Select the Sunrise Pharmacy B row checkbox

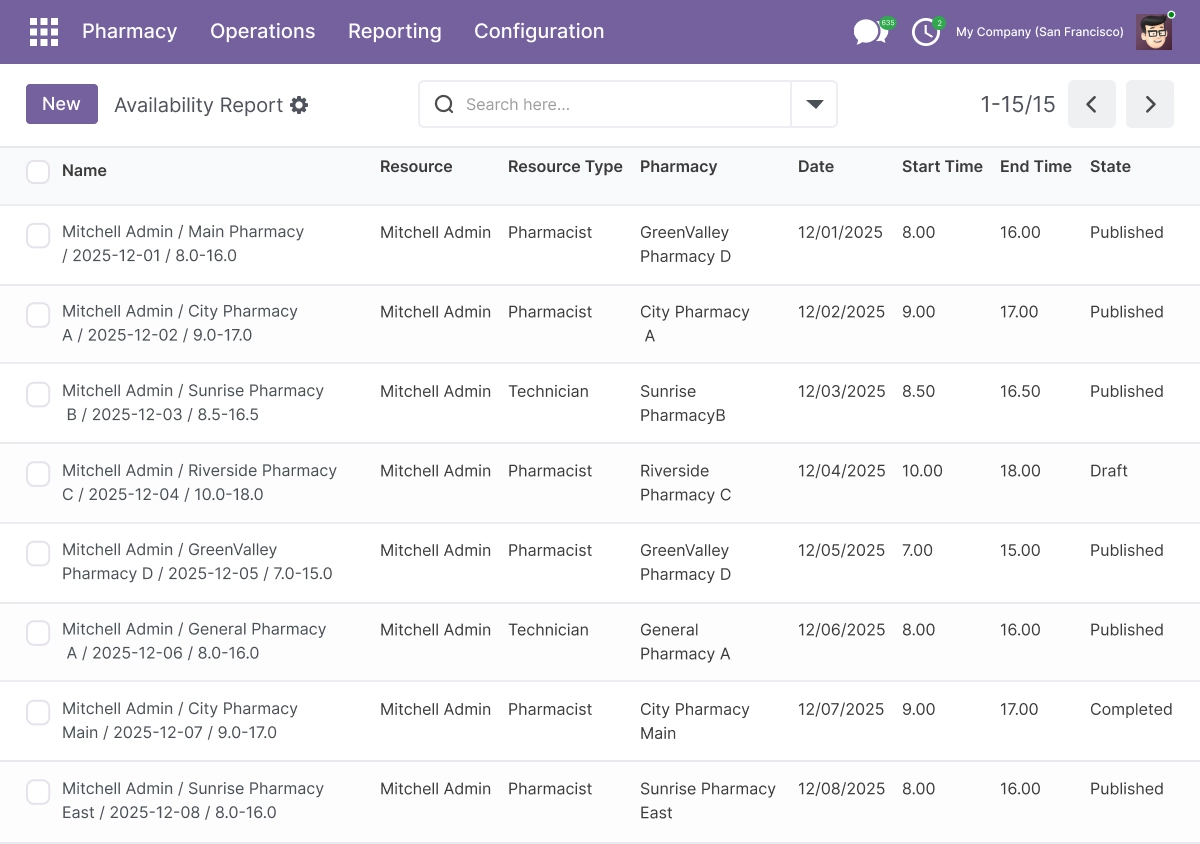38,395
